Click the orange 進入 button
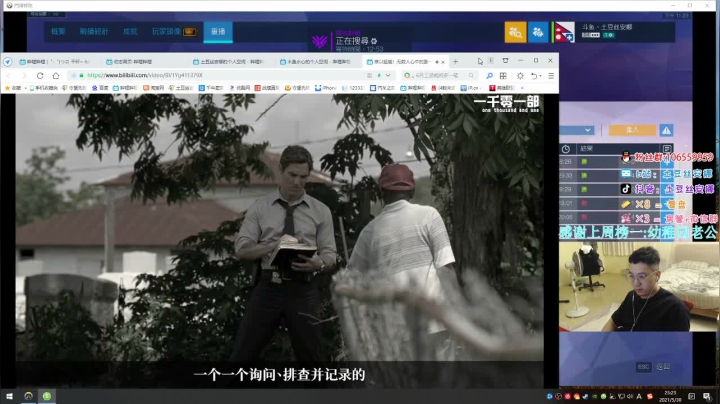 632,130
